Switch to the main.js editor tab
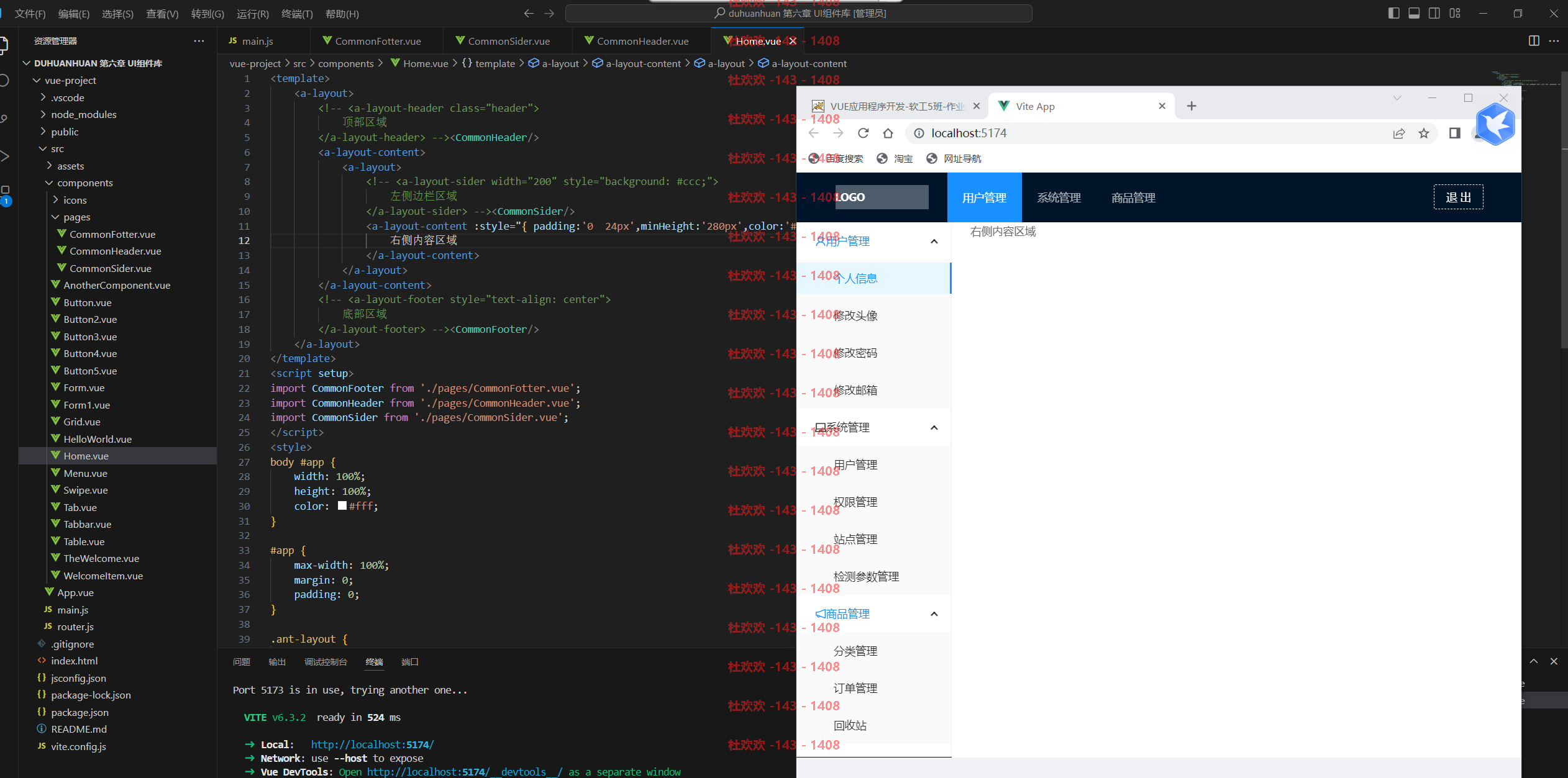 point(264,41)
